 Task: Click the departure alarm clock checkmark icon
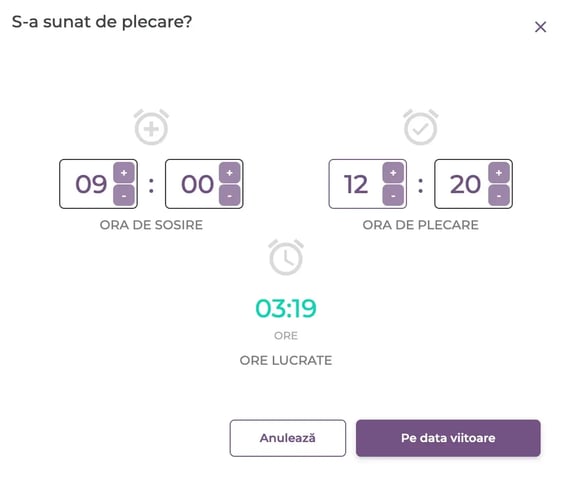click(421, 127)
